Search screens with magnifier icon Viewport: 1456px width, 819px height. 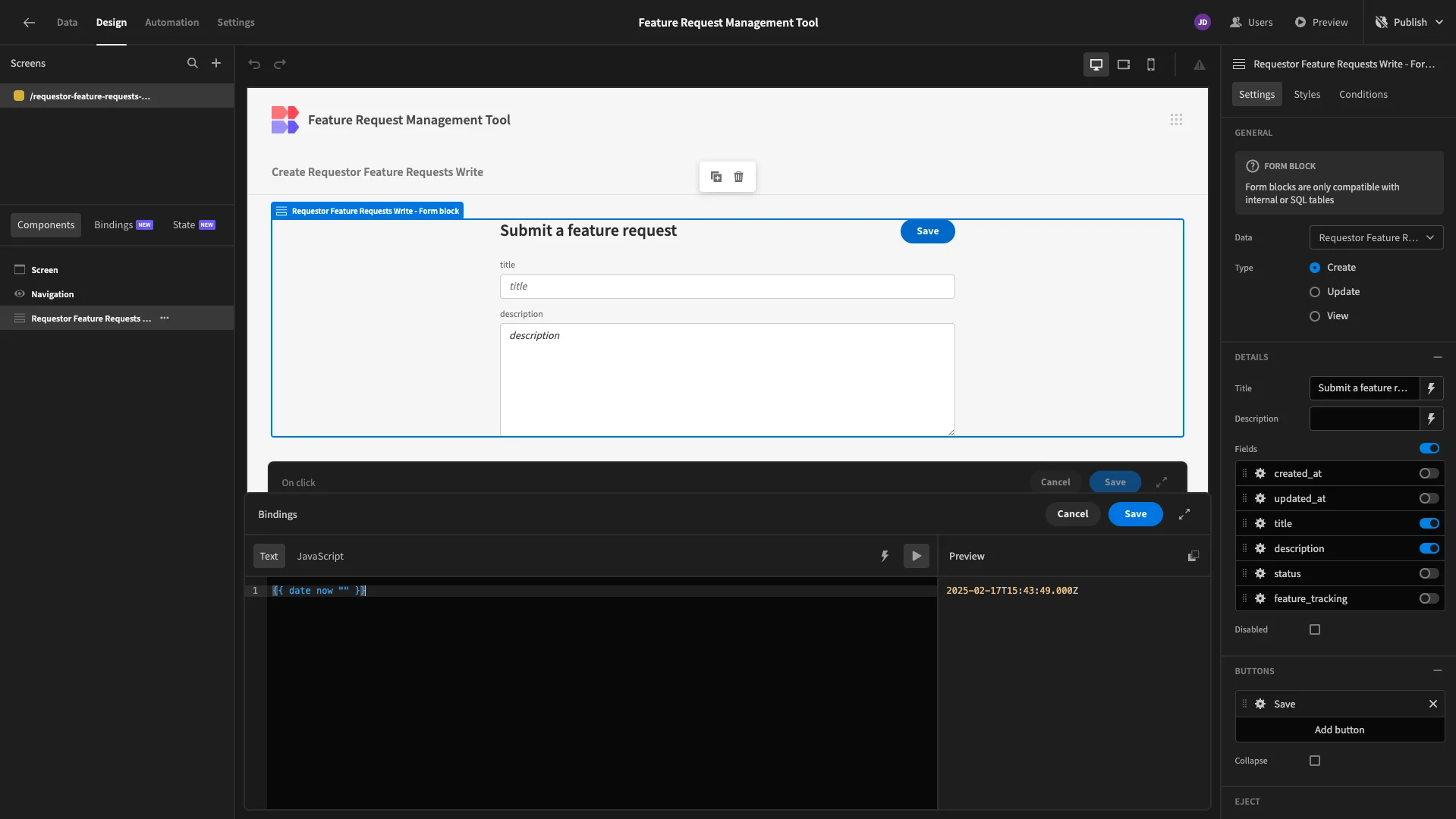[193, 64]
